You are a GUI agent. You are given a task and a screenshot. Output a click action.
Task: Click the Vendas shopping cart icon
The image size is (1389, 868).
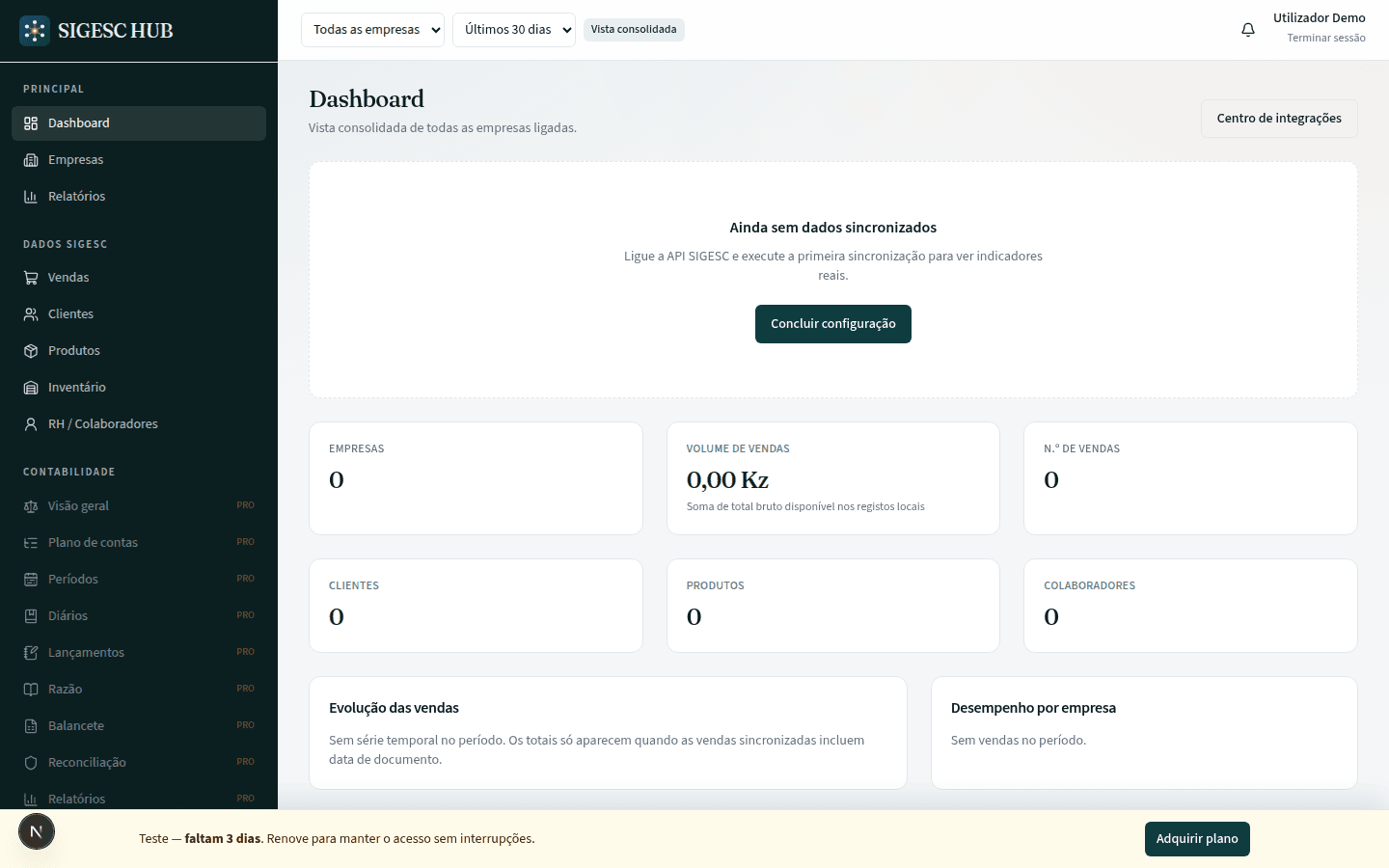pos(31,278)
